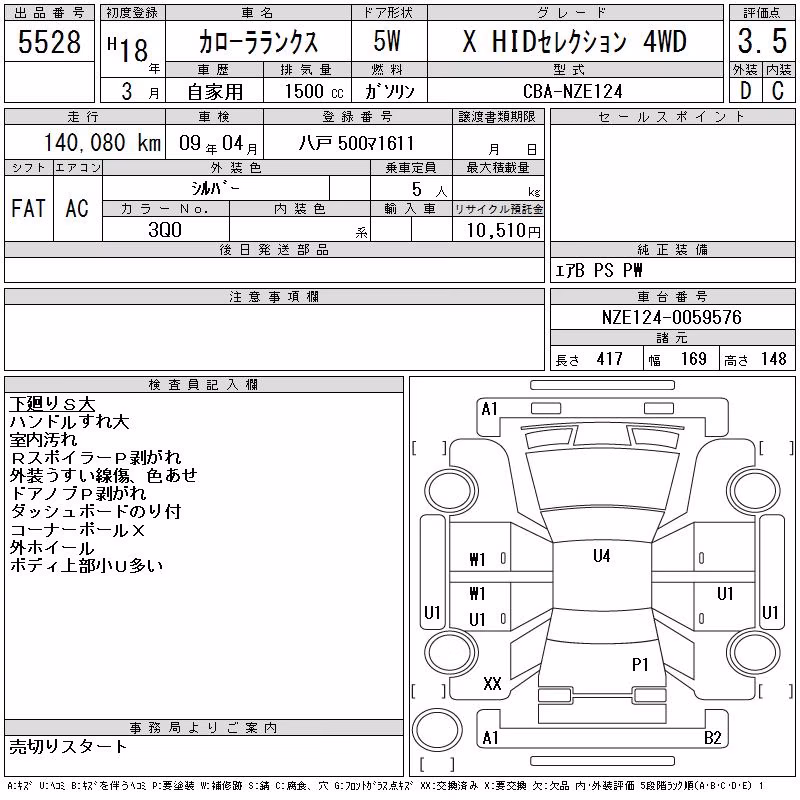Select note 外装うすい線傷、色あせ
This screenshot has width=800, height=800.
(x=104, y=476)
